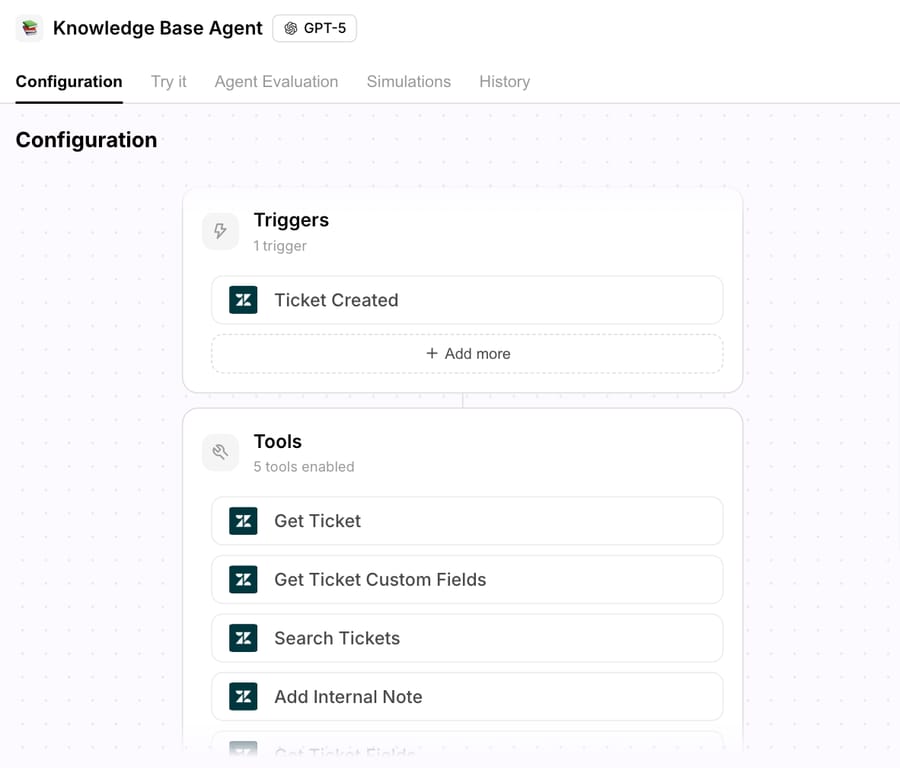This screenshot has height=768, width=900.
Task: Click Zendesk icon beside Ticket Created
Action: pyautogui.click(x=243, y=300)
